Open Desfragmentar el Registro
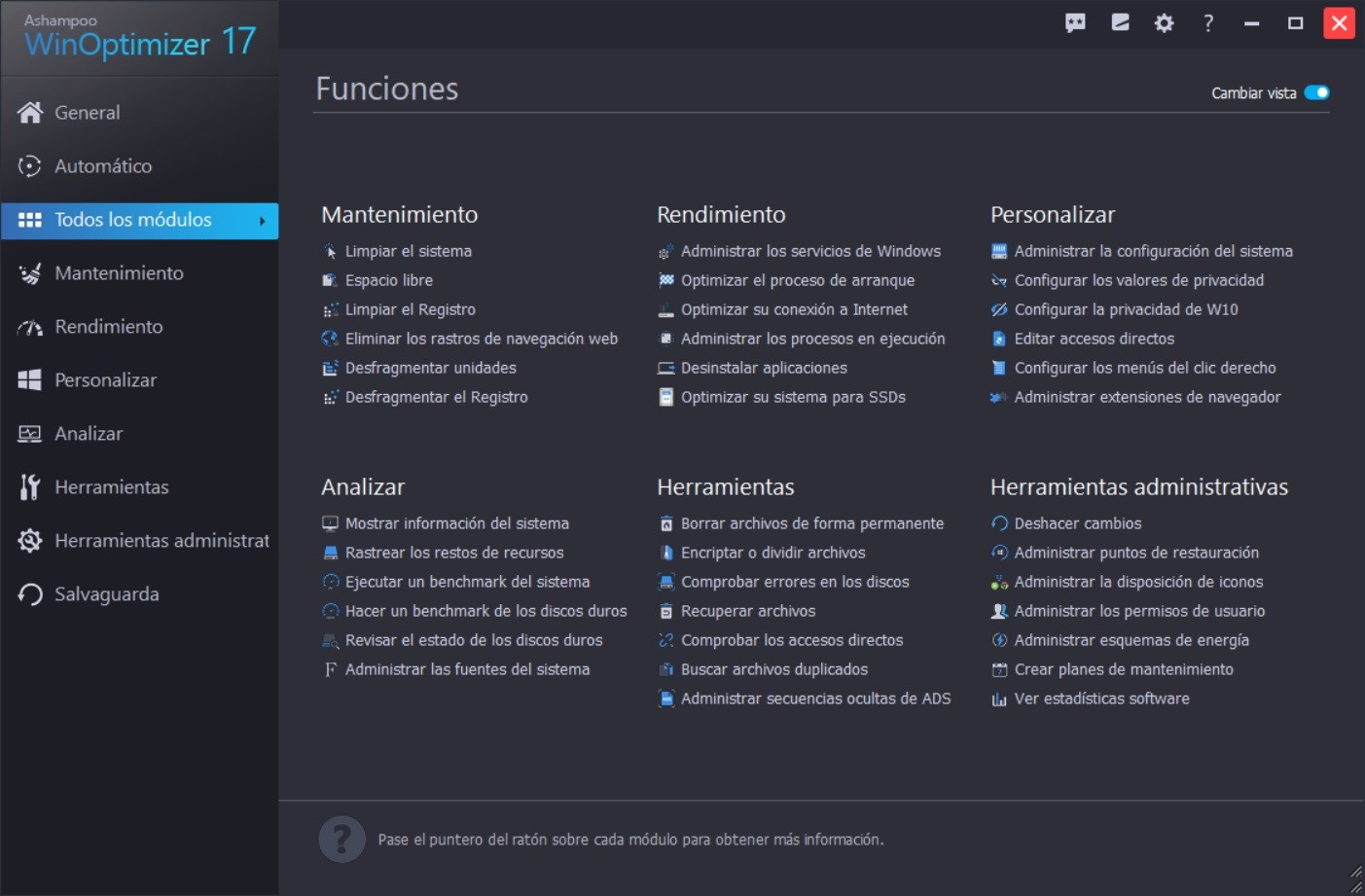Image resolution: width=1365 pixels, height=896 pixels. coord(437,397)
